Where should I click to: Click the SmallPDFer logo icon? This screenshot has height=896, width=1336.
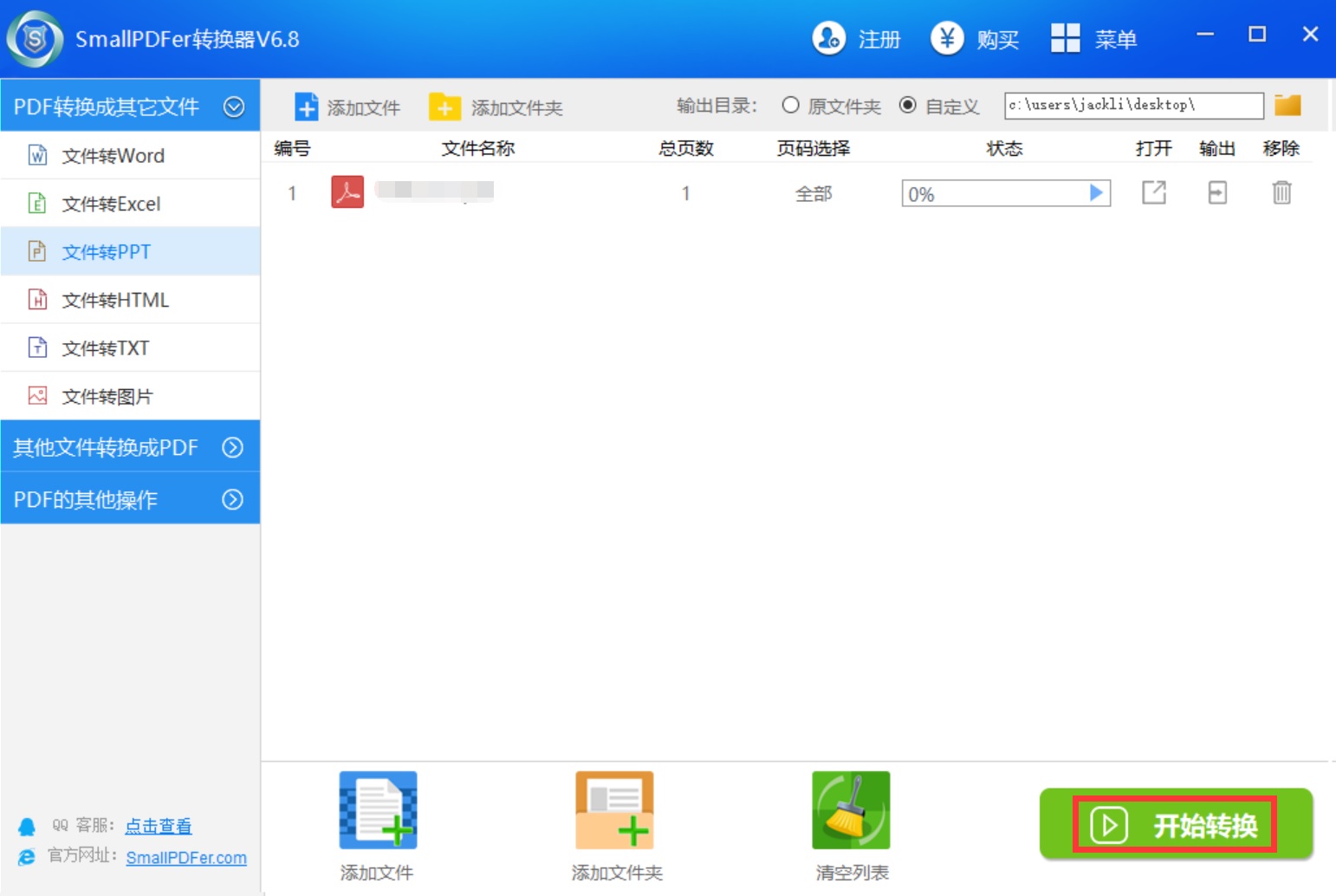click(36, 39)
